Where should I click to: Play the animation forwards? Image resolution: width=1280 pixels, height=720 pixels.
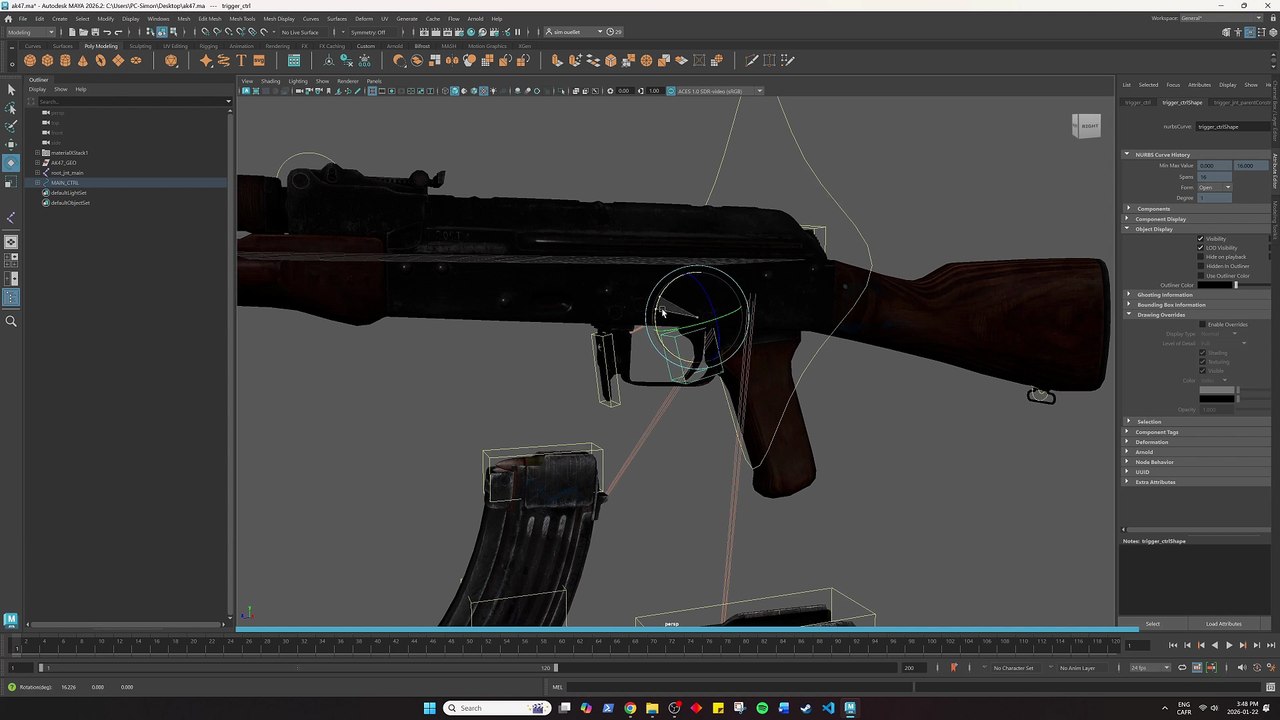(1229, 646)
